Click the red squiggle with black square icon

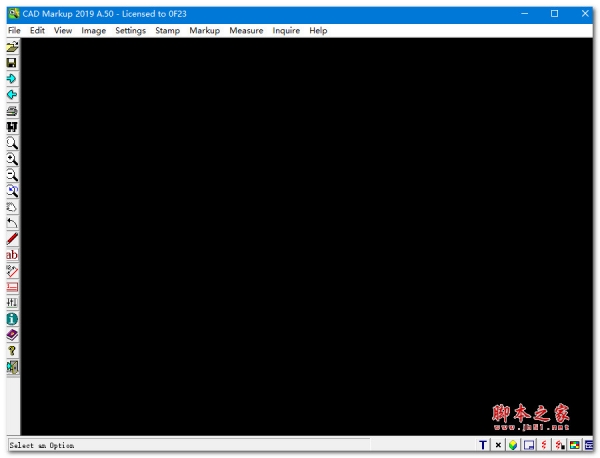tap(559, 445)
